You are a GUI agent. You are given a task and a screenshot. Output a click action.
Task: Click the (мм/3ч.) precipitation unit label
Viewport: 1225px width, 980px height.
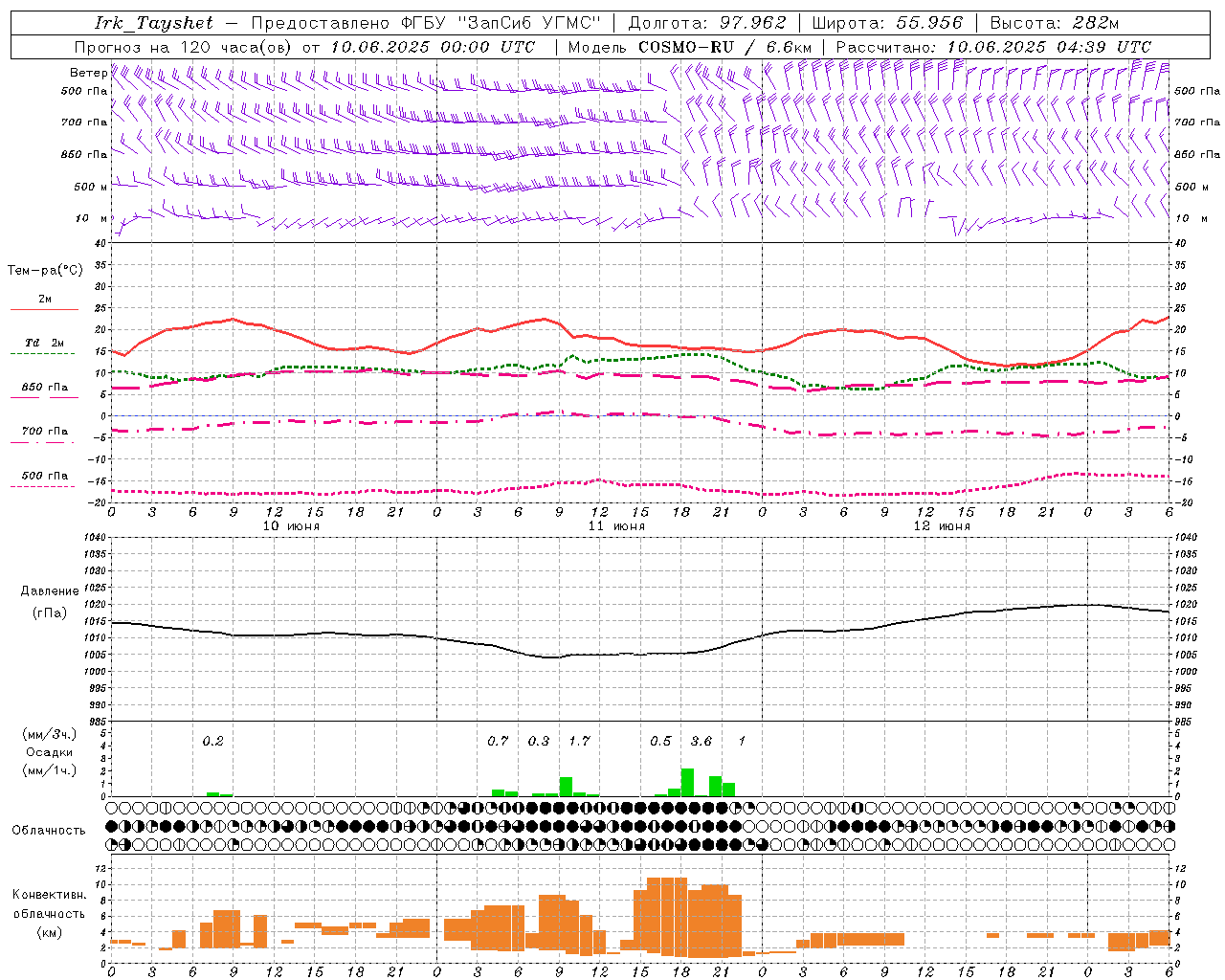(50, 735)
